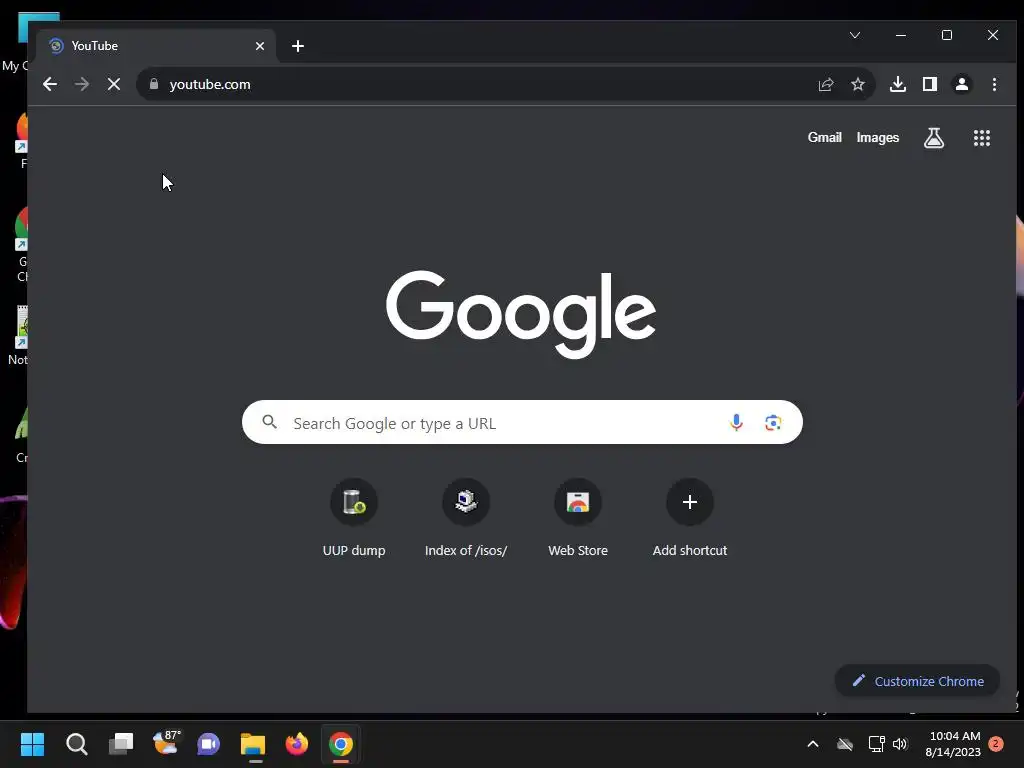Bookmark this tab with the star icon

(x=857, y=84)
